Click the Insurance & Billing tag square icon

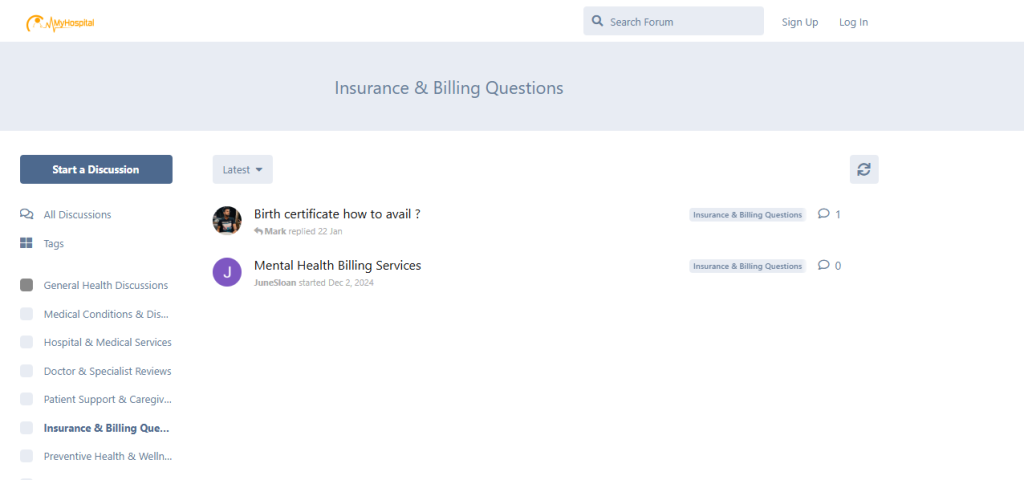click(x=26, y=428)
